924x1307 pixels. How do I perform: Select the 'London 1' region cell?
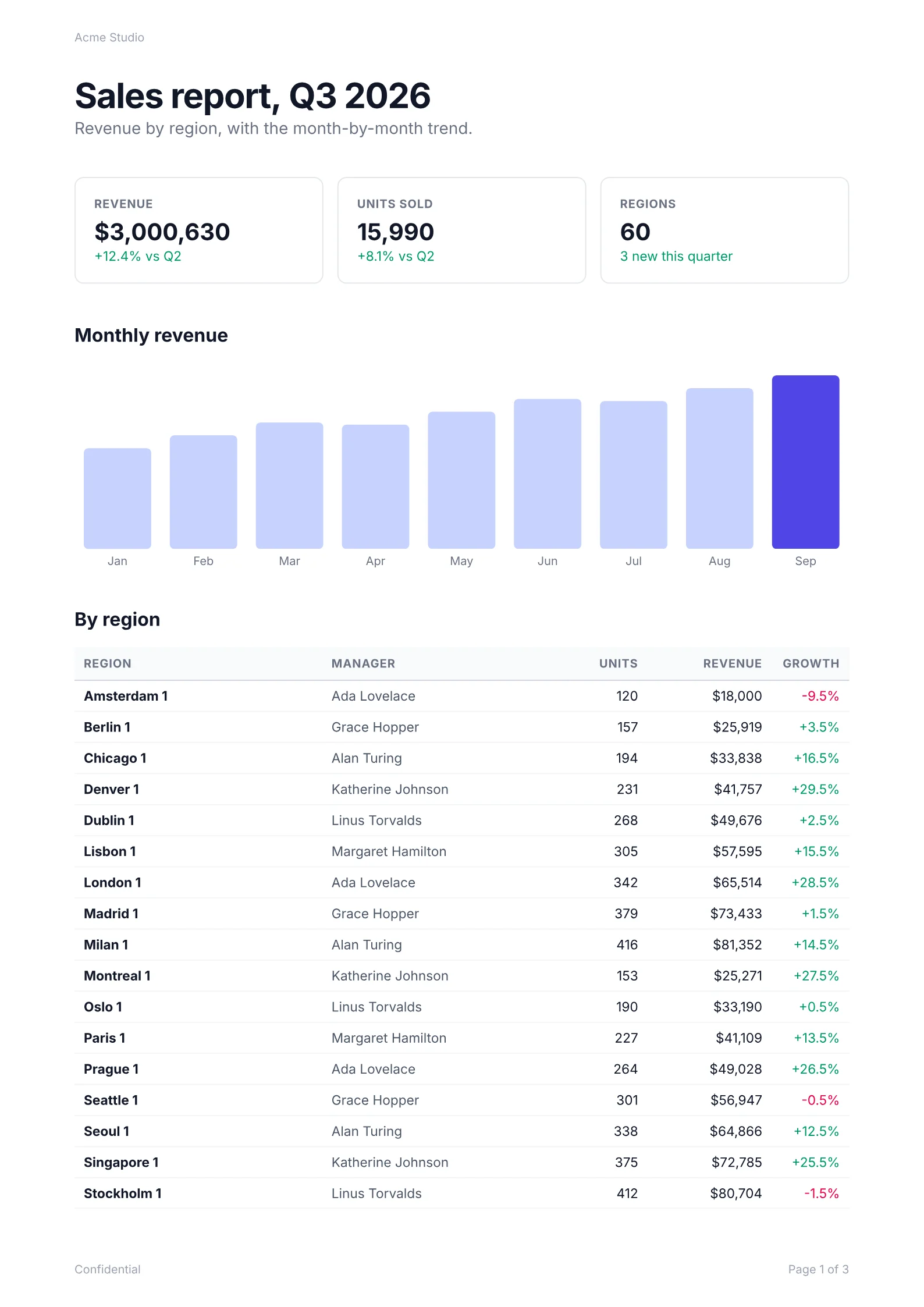click(x=112, y=883)
